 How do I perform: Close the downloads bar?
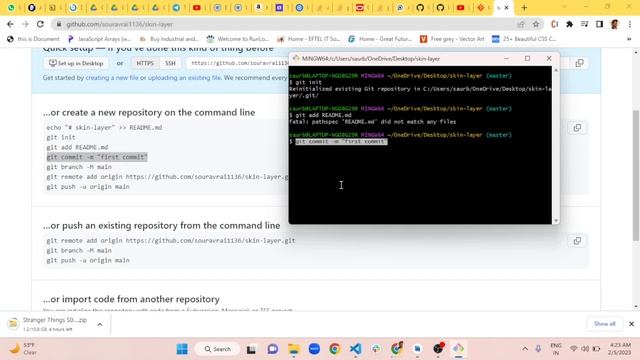[631, 324]
